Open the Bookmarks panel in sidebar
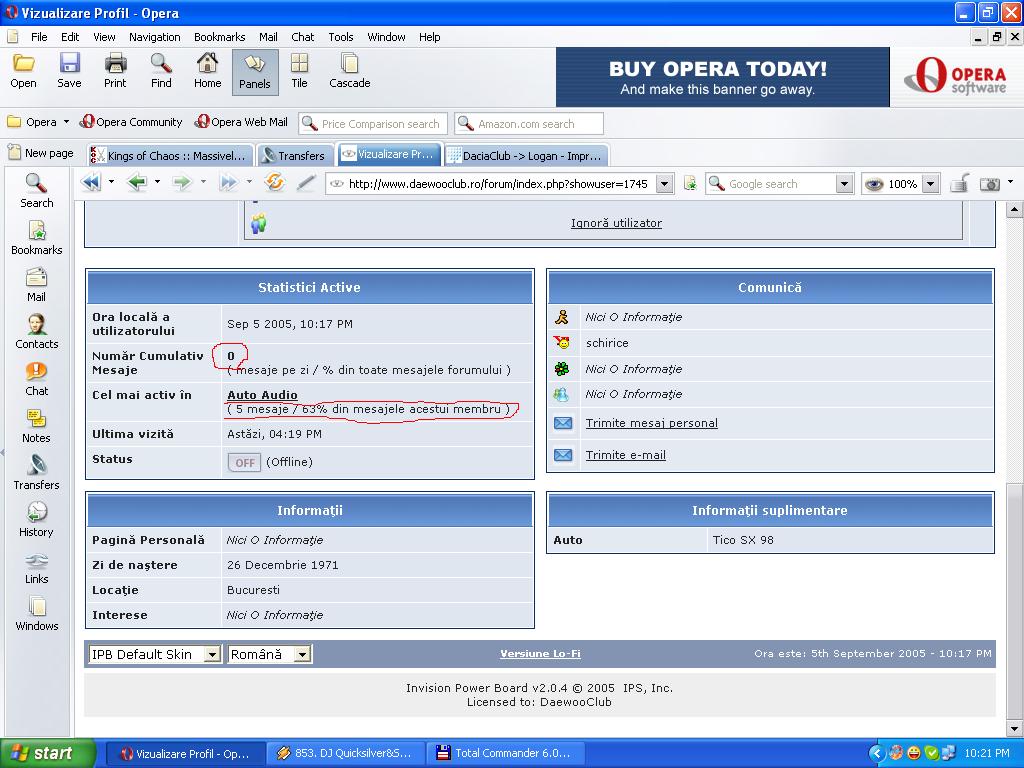 (x=37, y=238)
